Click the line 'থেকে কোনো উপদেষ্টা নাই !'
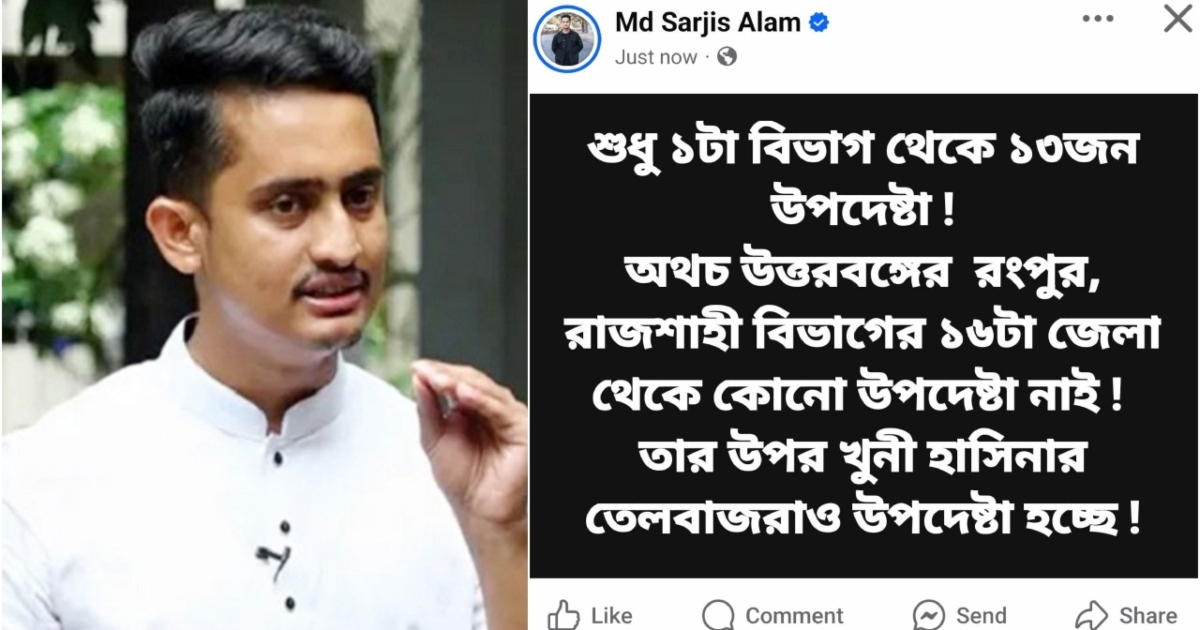Image resolution: width=1200 pixels, height=630 pixels. pyautogui.click(x=864, y=396)
